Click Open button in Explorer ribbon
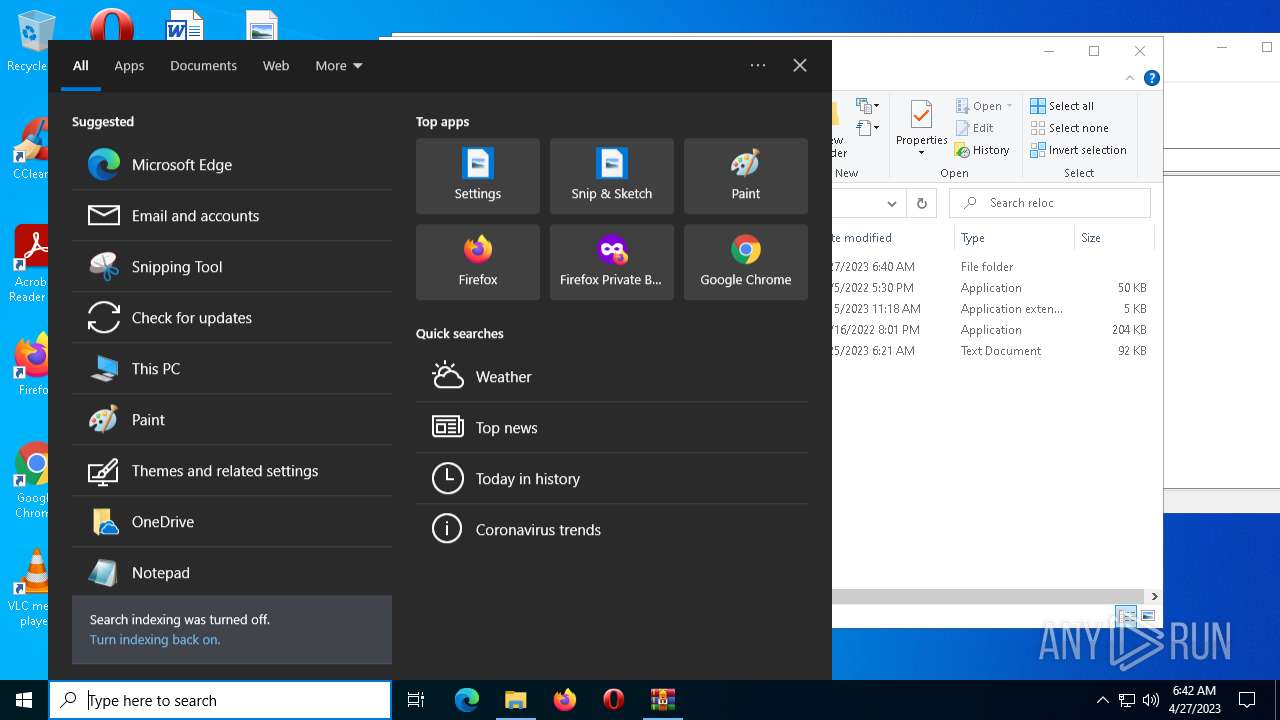 978,106
